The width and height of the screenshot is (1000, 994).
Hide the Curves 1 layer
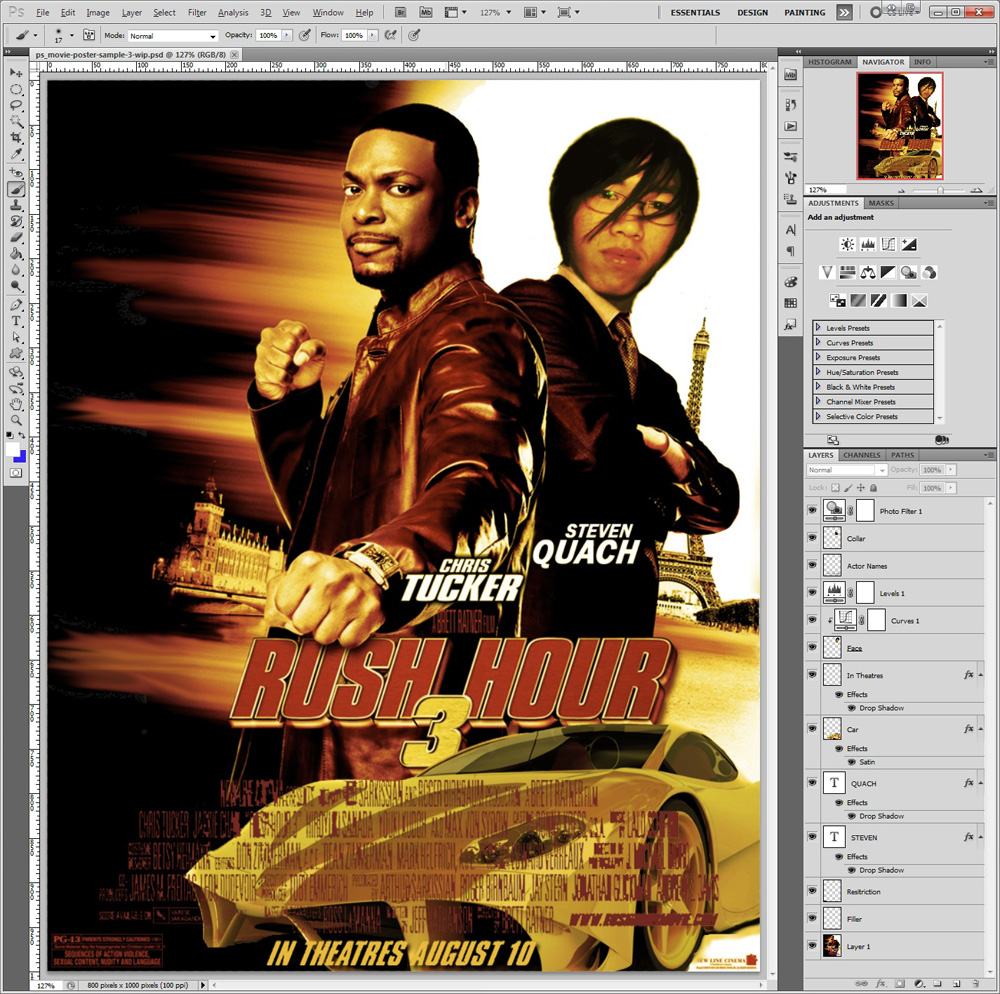(812, 620)
